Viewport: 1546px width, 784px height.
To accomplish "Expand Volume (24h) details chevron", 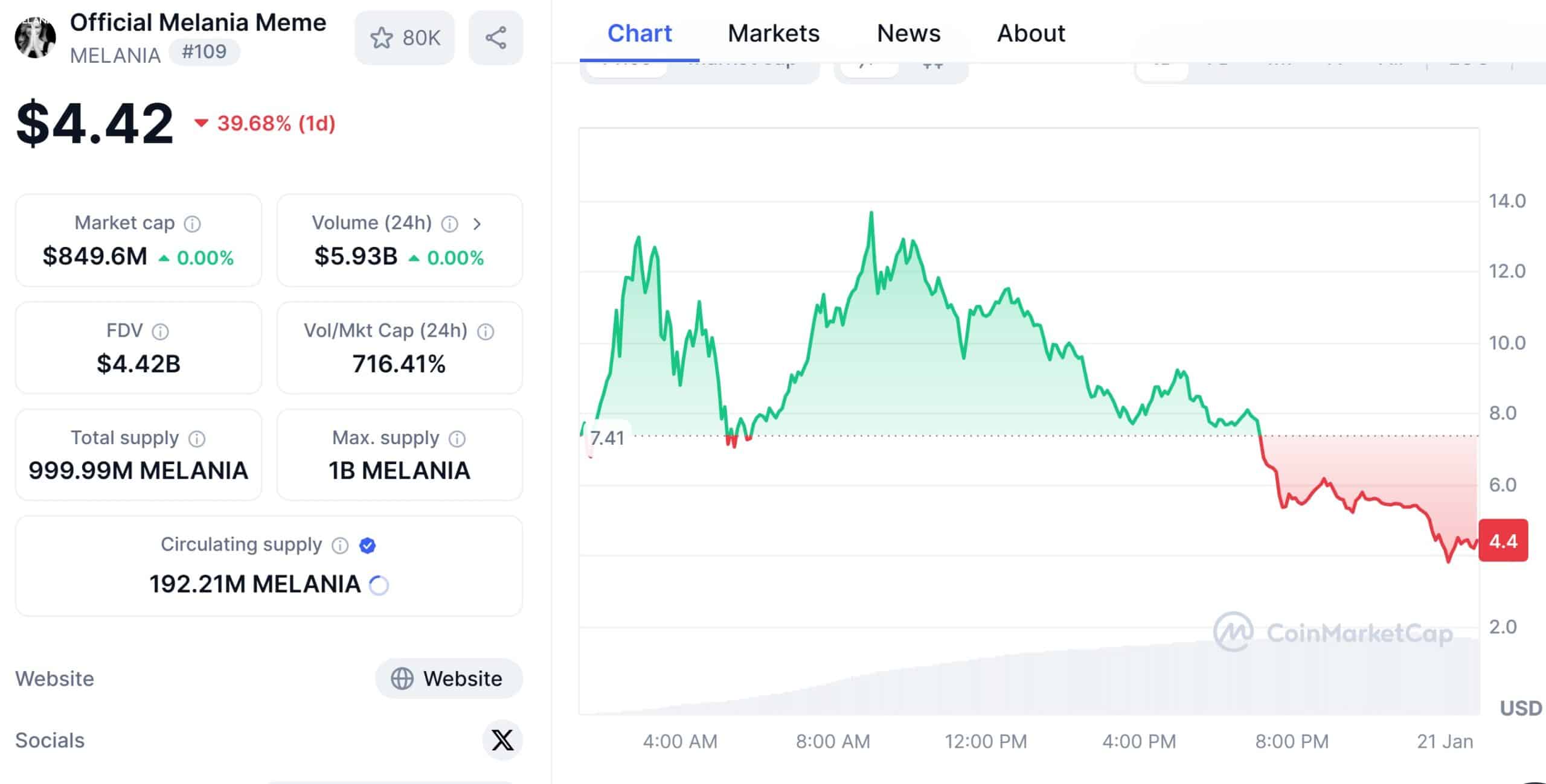I will pyautogui.click(x=477, y=224).
